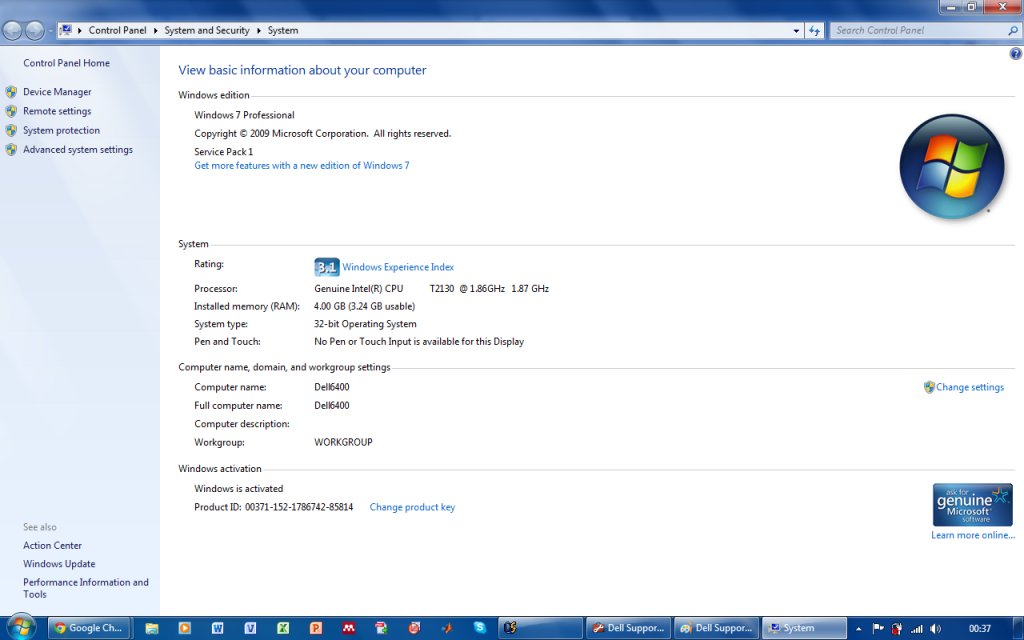Launch Windows Media Player taskbar icon
The image size is (1024, 640).
[184, 628]
